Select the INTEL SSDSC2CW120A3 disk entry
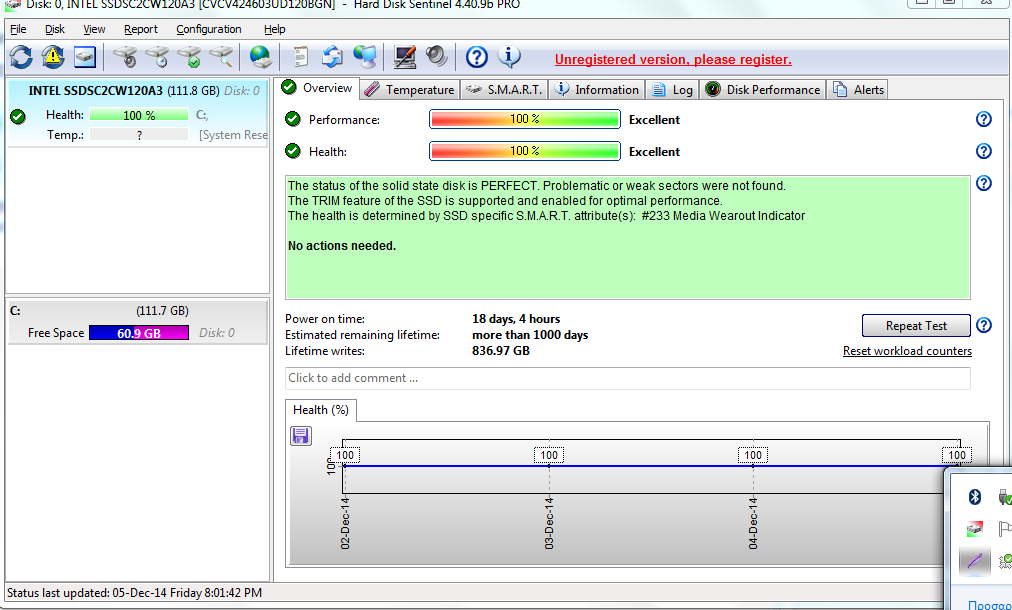 tap(137, 113)
